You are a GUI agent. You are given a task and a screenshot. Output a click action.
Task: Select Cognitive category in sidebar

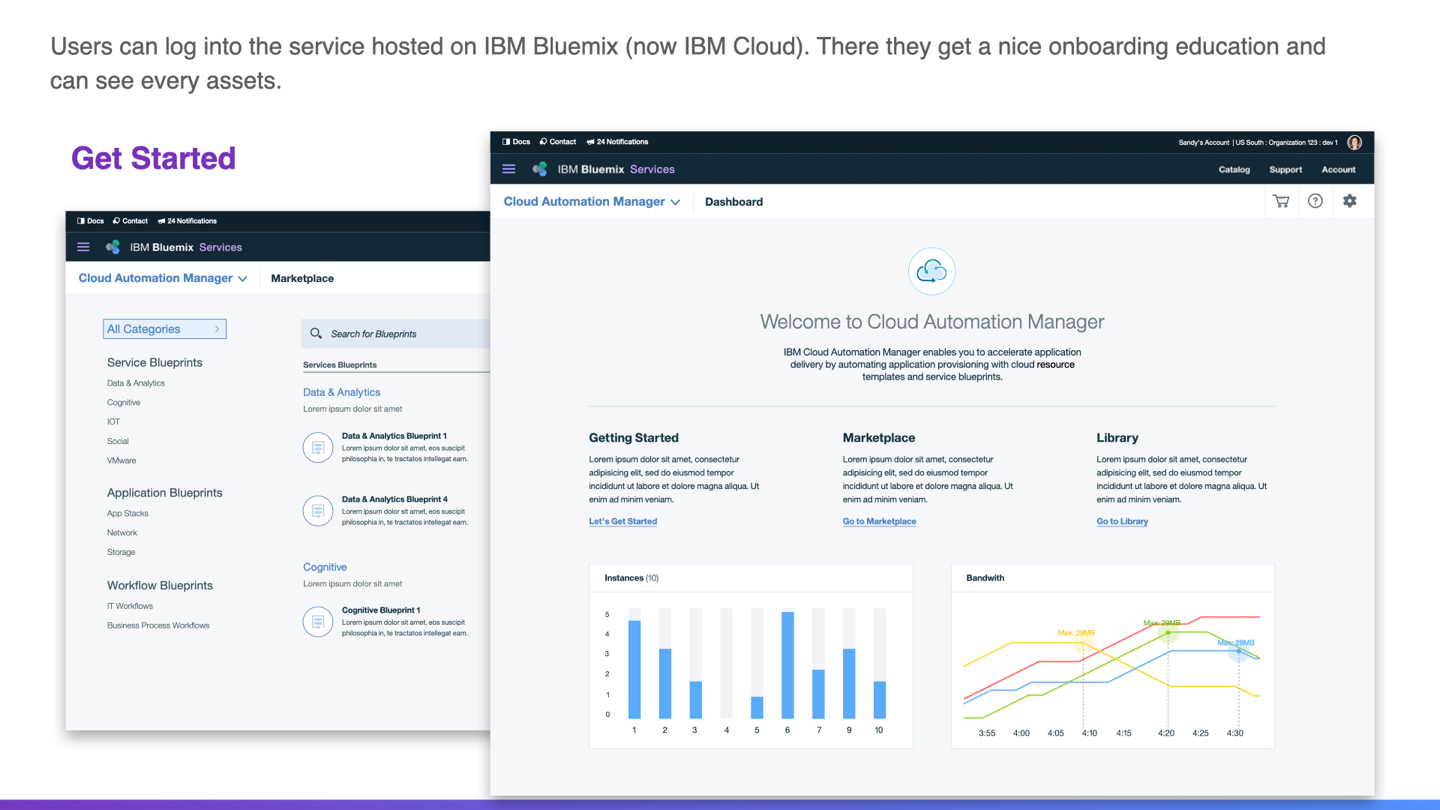124,402
